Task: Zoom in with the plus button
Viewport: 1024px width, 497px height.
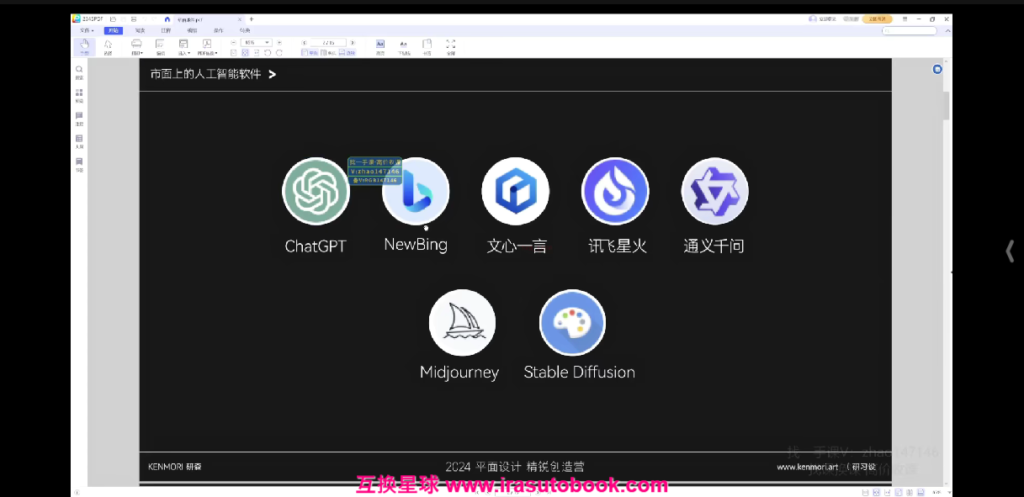Action: click(x=279, y=42)
